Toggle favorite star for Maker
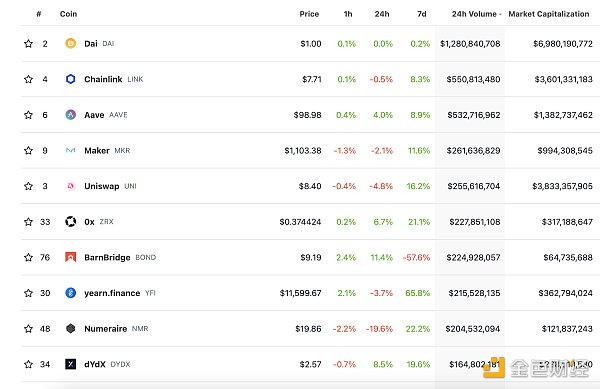The width and height of the screenshot is (600, 389). tap(28, 150)
